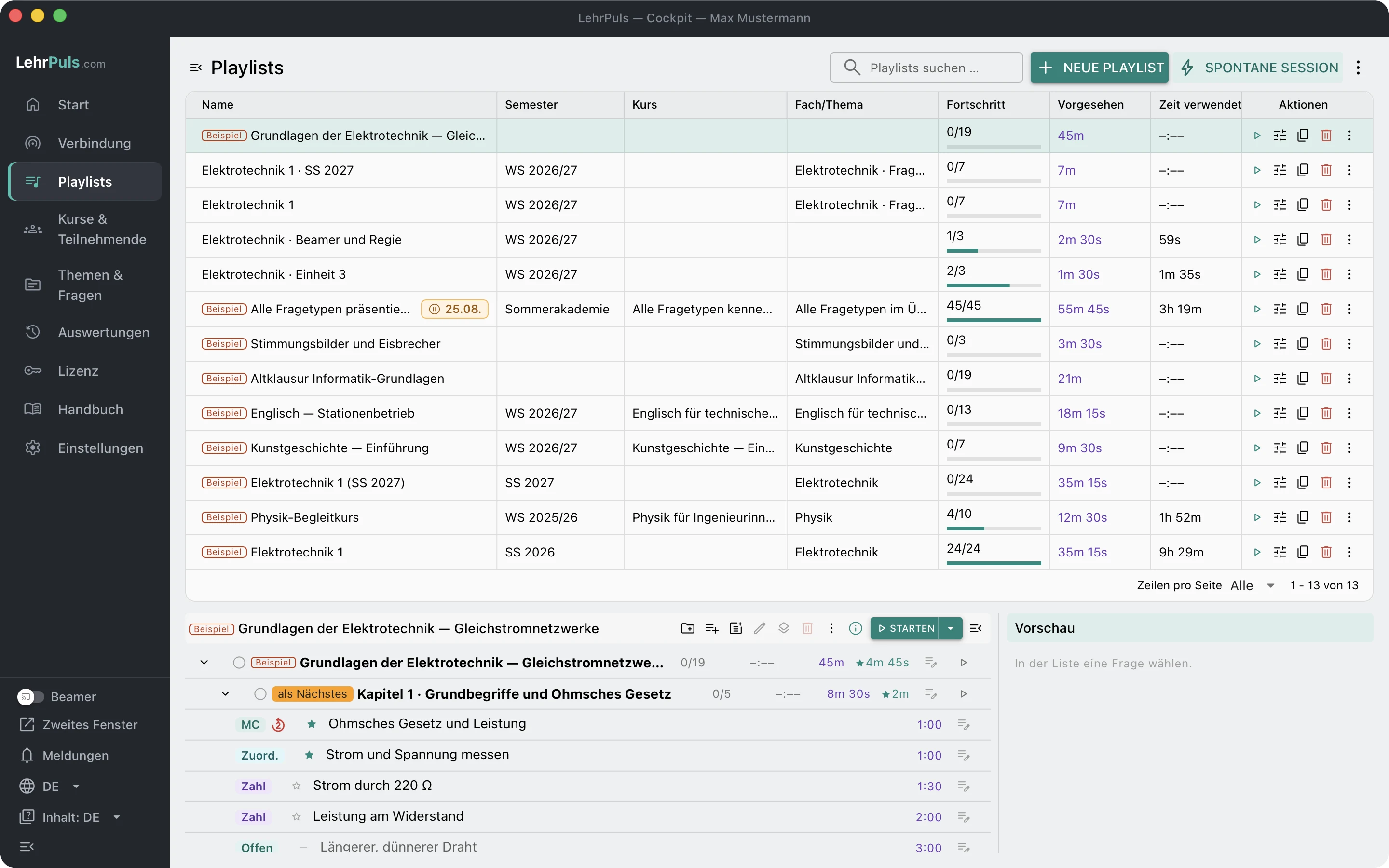Open settings sliders for Elektrotechnik · Einheit 3
Image resolution: width=1389 pixels, height=868 pixels.
coord(1280,274)
